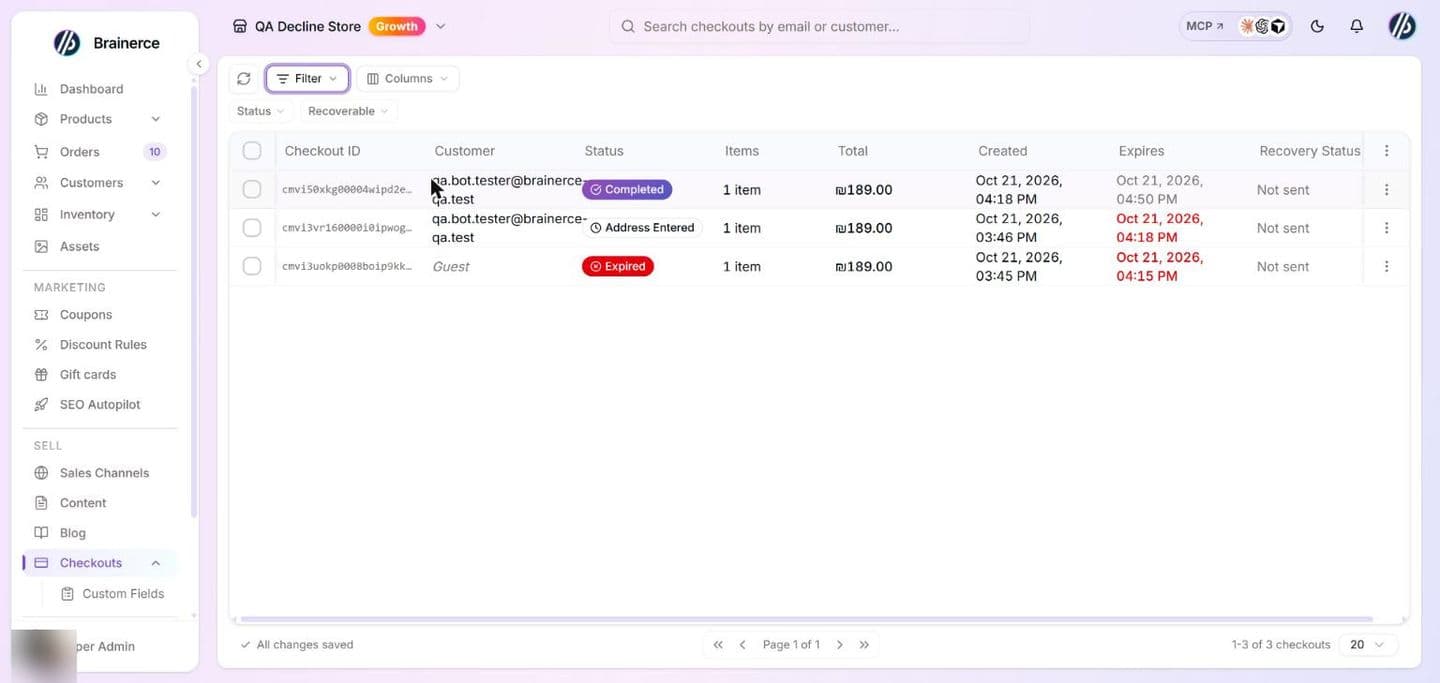This screenshot has width=1440, height=683.
Task: Focus the search checkouts input field
Action: [819, 26]
